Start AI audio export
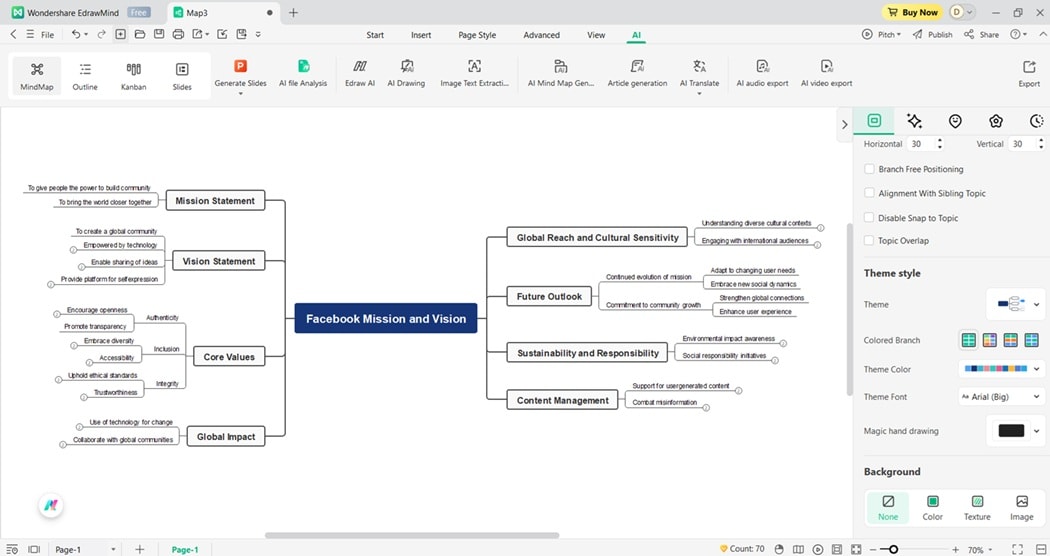1050x556 pixels. pos(762,73)
